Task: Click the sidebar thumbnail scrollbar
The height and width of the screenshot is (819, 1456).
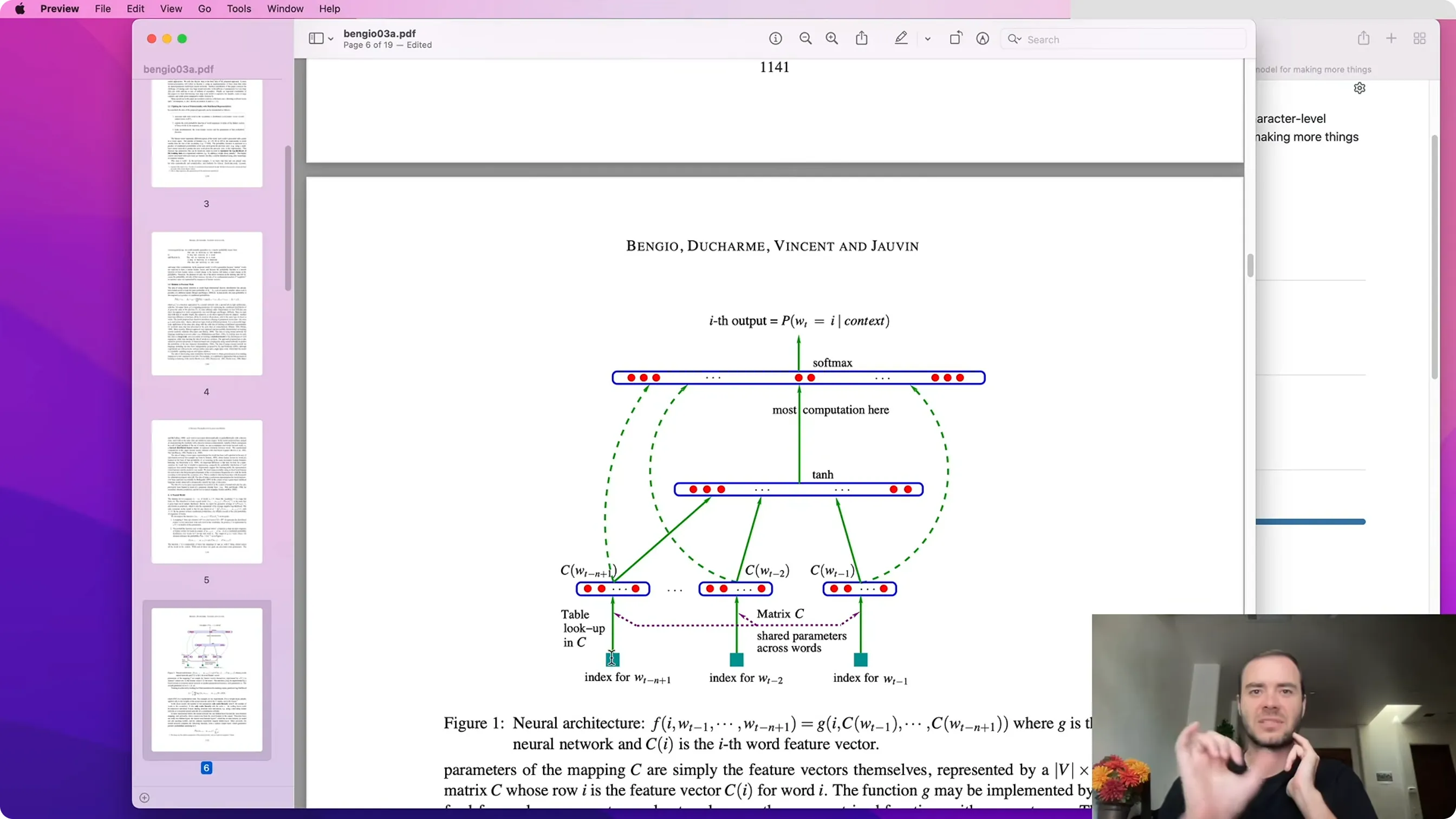Action: [x=288, y=218]
